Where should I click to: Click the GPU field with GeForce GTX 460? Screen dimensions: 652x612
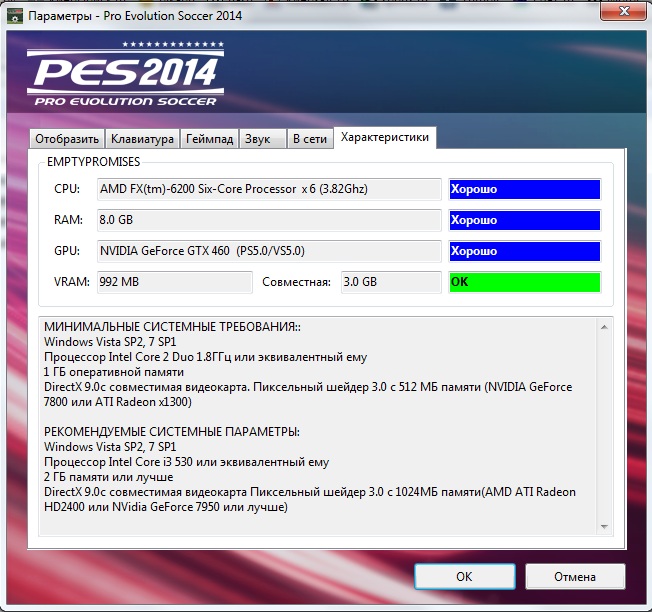(x=269, y=251)
